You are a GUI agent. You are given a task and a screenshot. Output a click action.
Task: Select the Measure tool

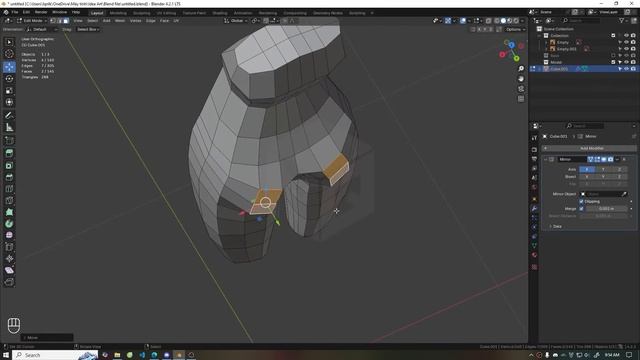pyautogui.click(x=9, y=127)
